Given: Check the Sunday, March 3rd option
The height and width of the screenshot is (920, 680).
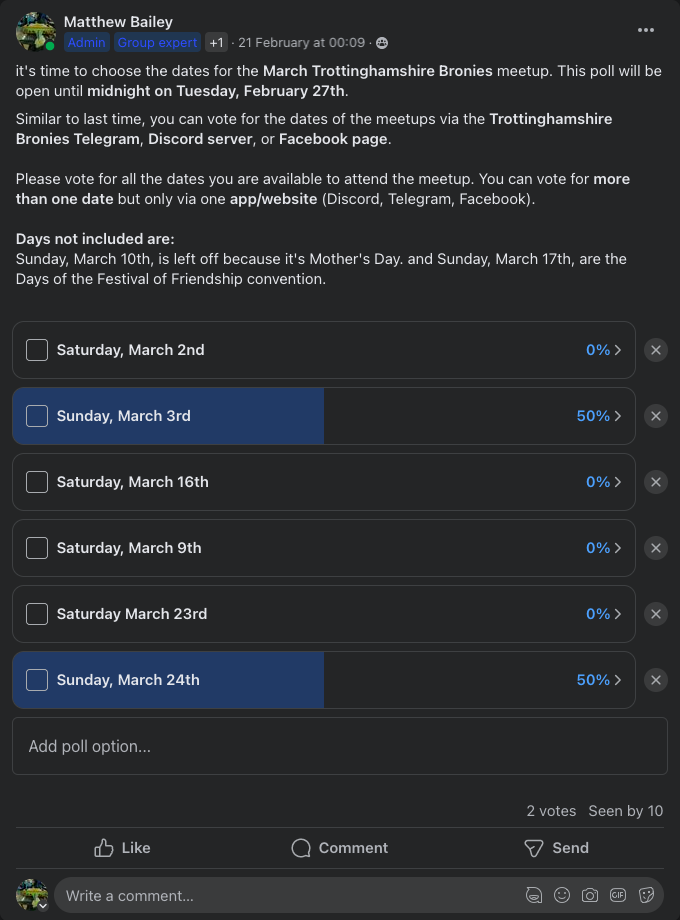Looking at the screenshot, I should pyautogui.click(x=37, y=416).
